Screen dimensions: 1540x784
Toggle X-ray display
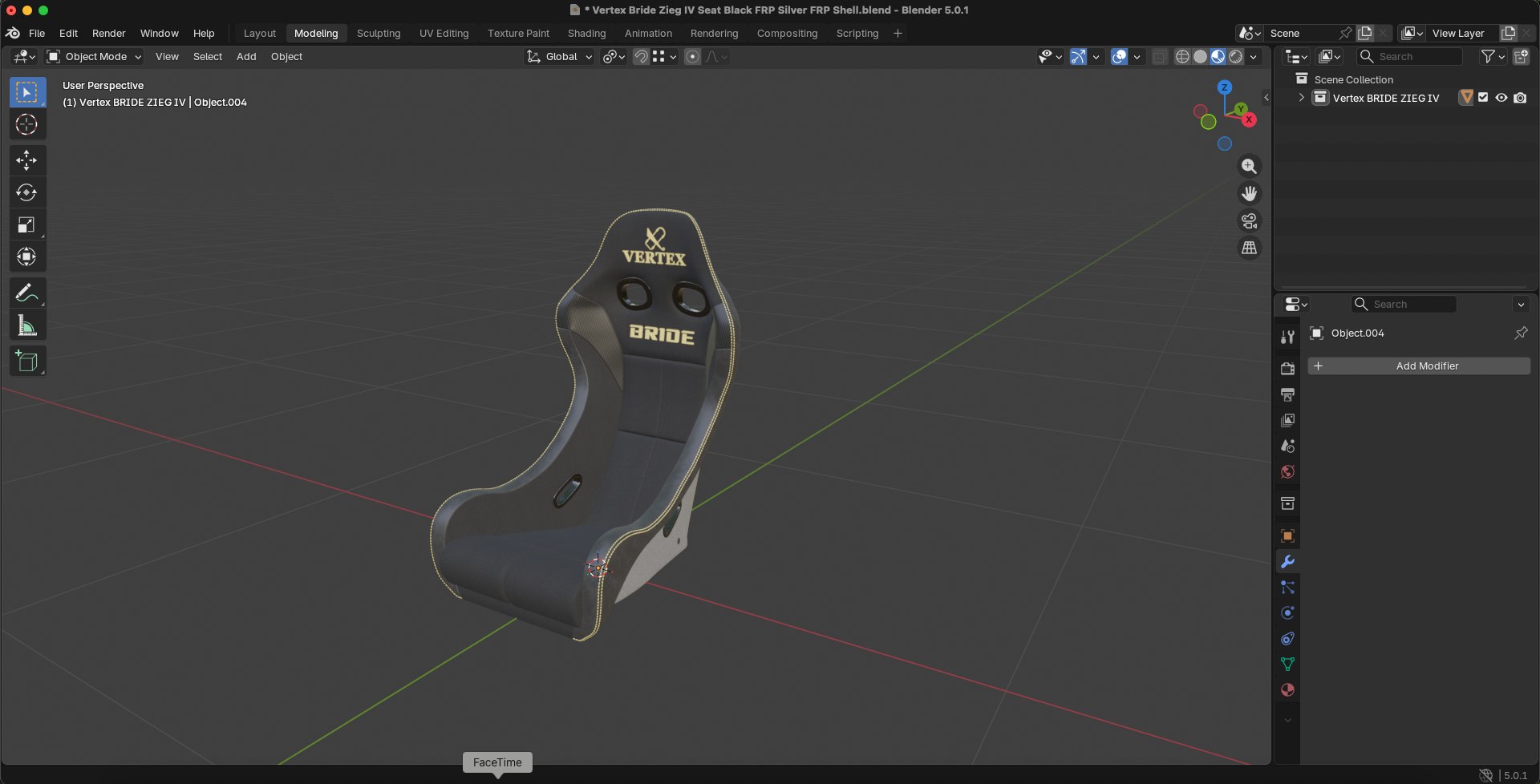[1160, 56]
